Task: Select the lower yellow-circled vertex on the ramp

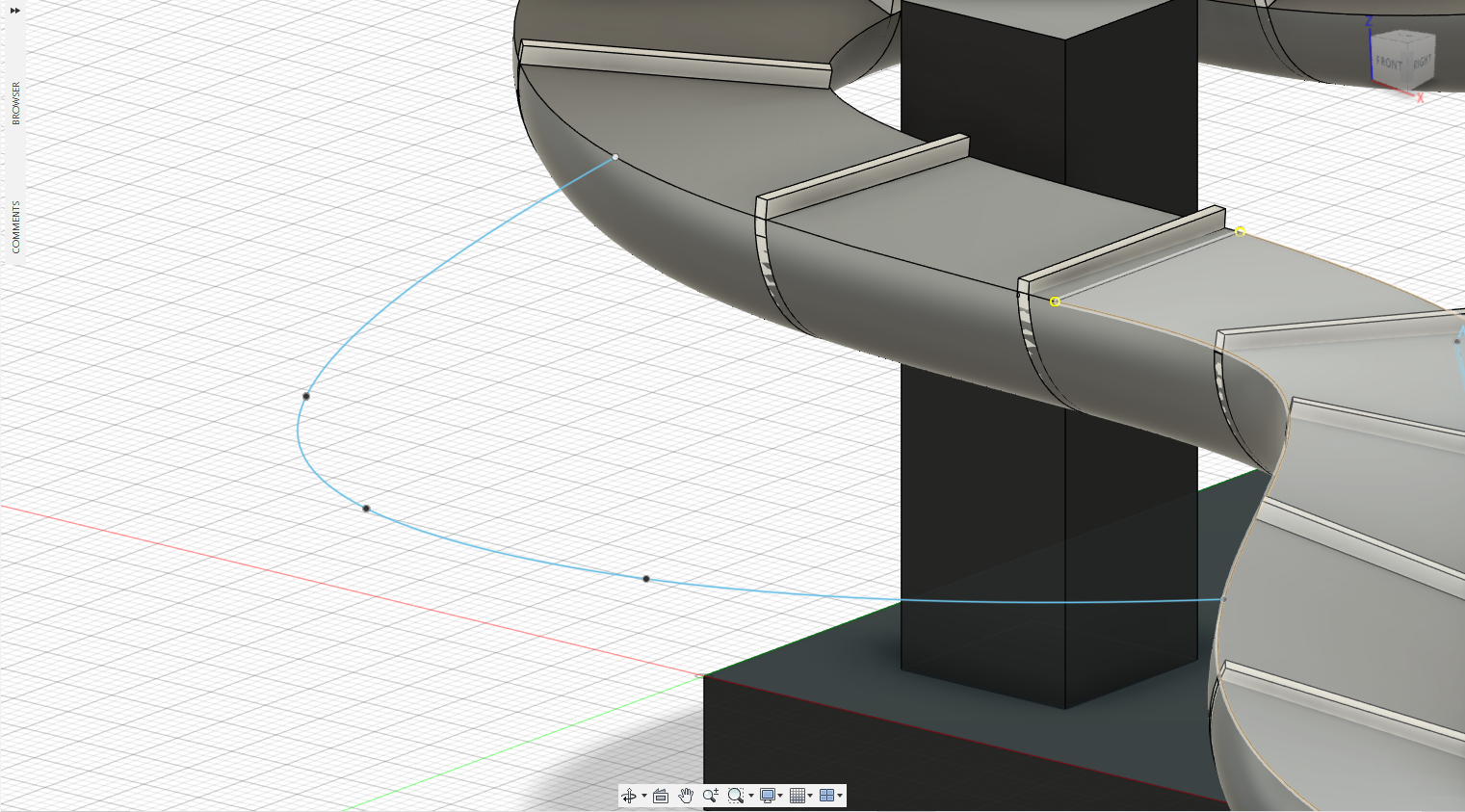Action: click(1055, 301)
